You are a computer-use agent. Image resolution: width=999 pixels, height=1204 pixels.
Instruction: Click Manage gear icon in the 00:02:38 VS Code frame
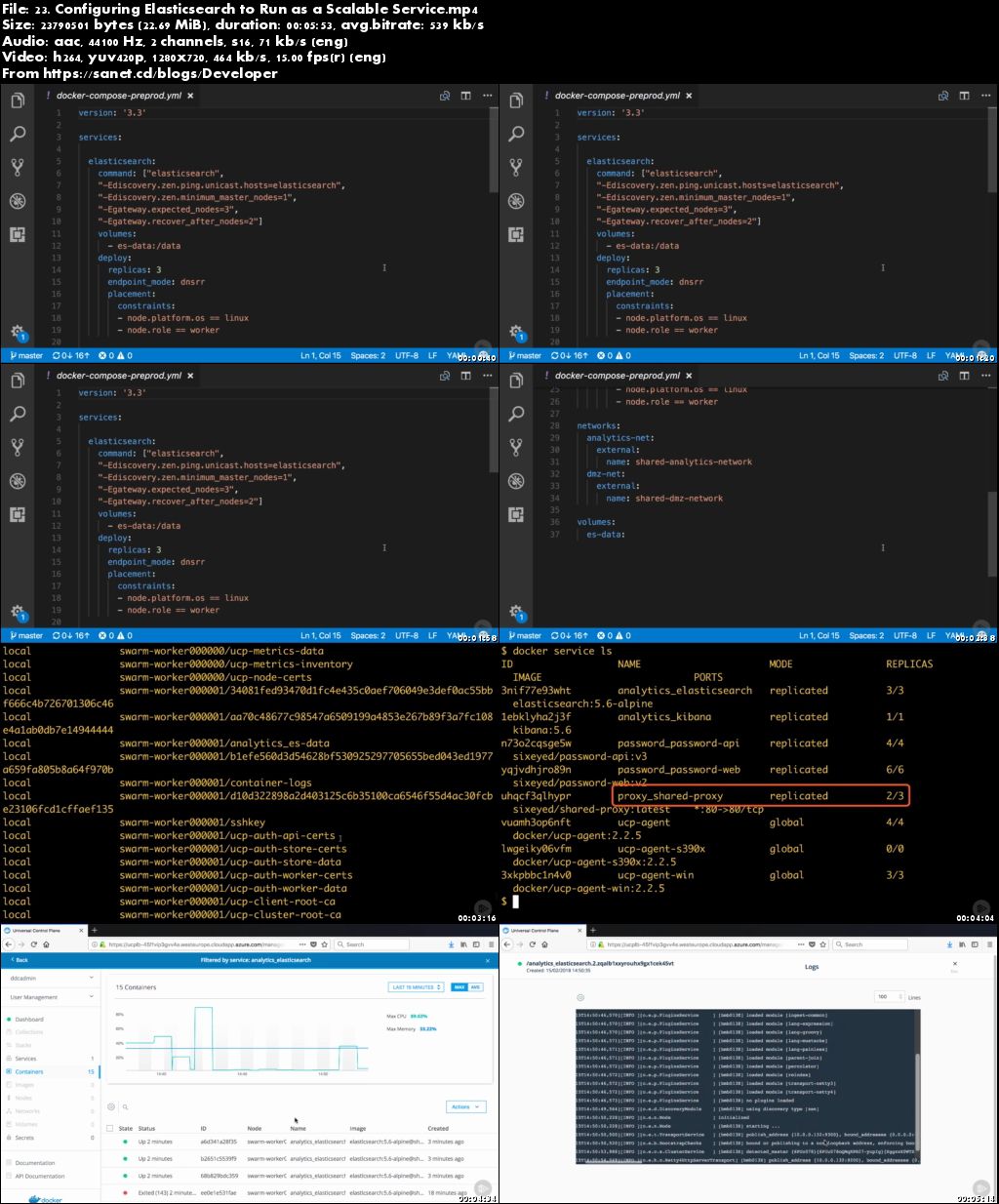516,612
